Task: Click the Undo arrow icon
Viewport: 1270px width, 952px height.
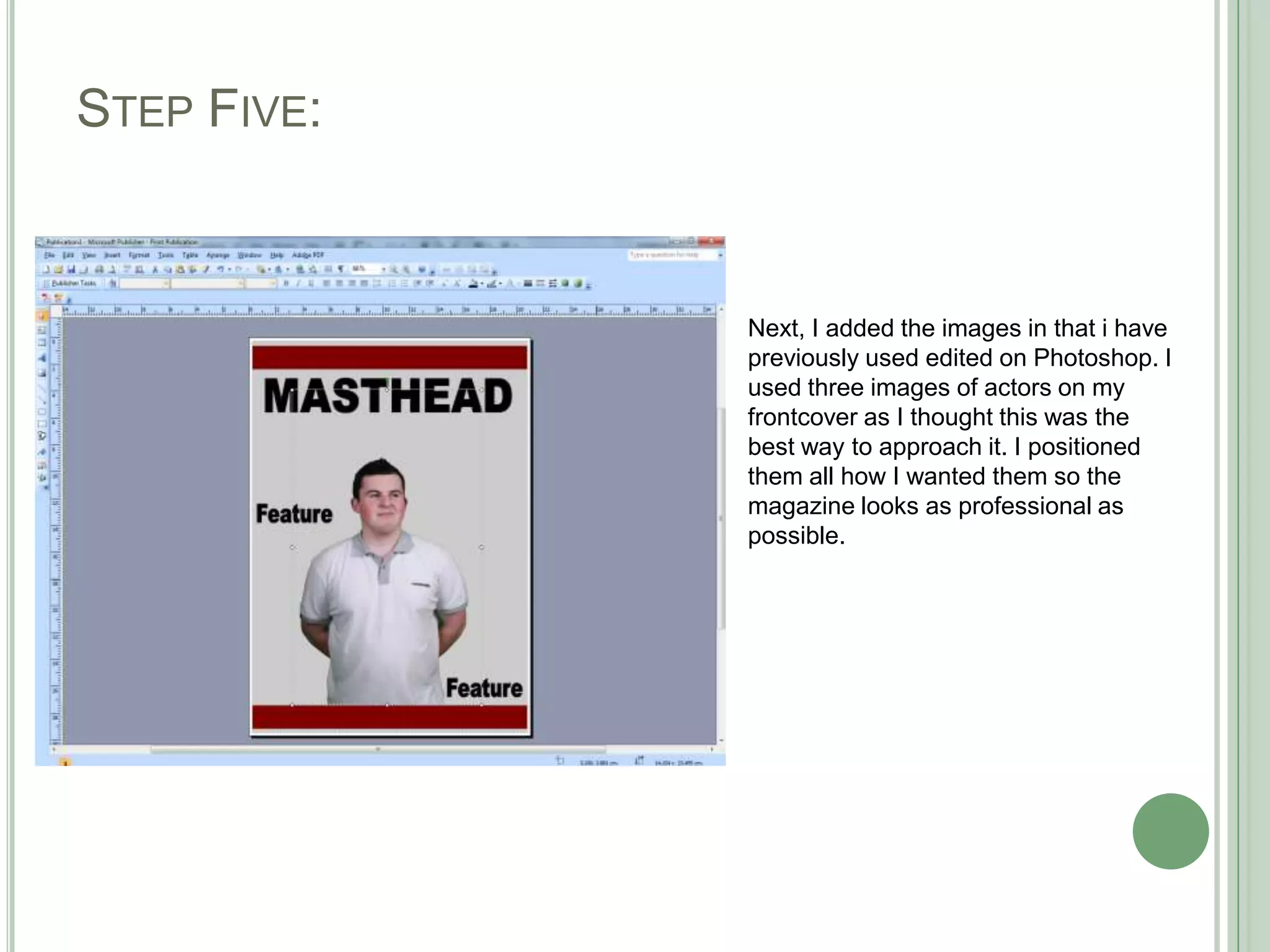Action: coord(220,270)
